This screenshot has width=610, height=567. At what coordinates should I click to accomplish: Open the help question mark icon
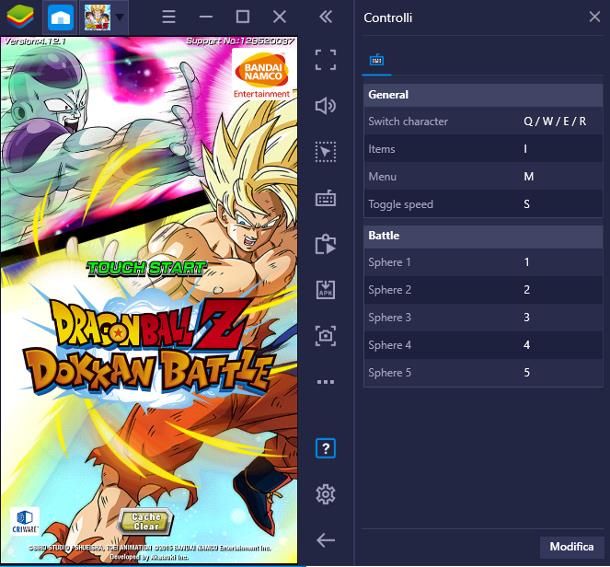[326, 448]
